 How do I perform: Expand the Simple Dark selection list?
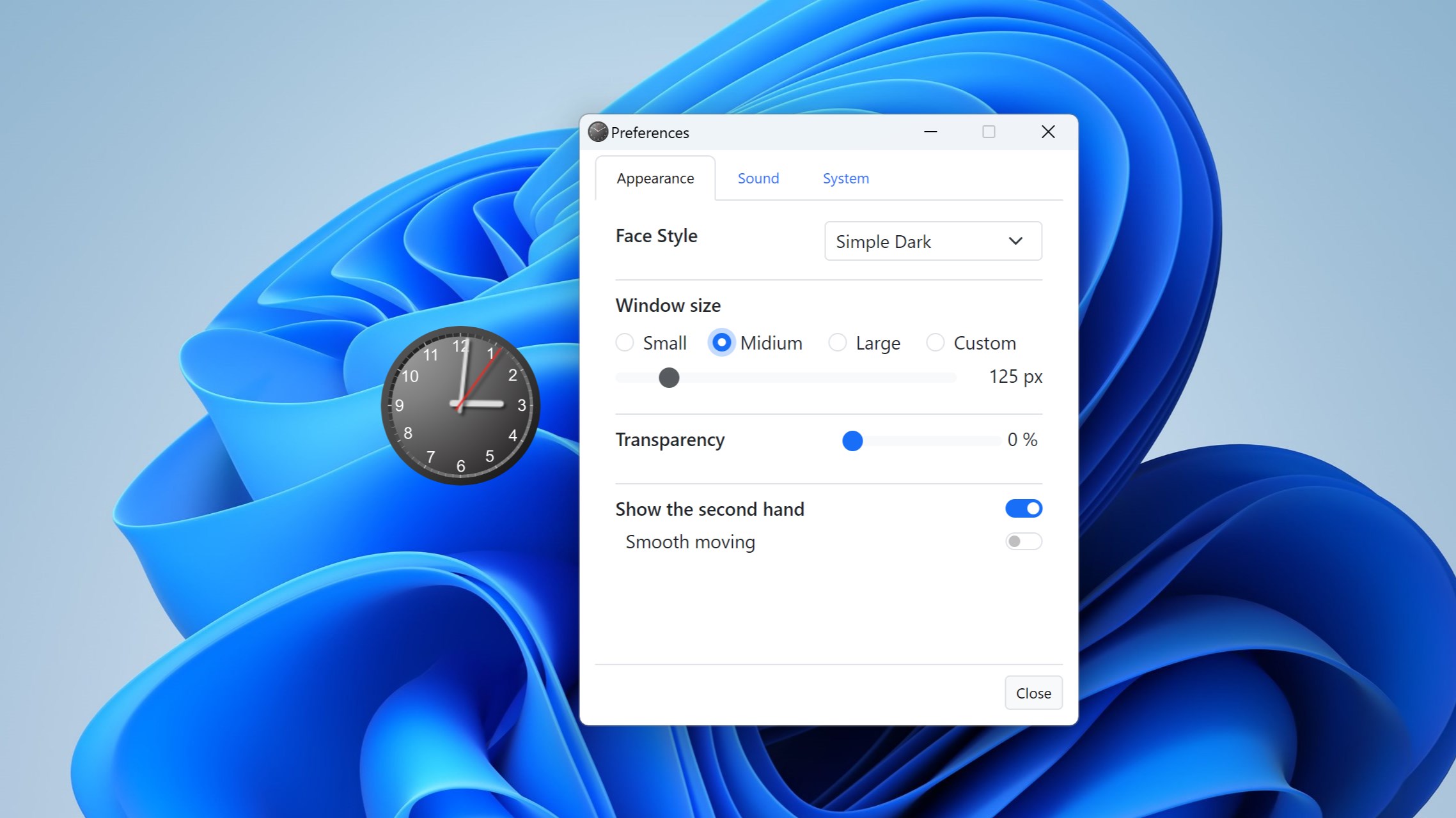tap(932, 241)
